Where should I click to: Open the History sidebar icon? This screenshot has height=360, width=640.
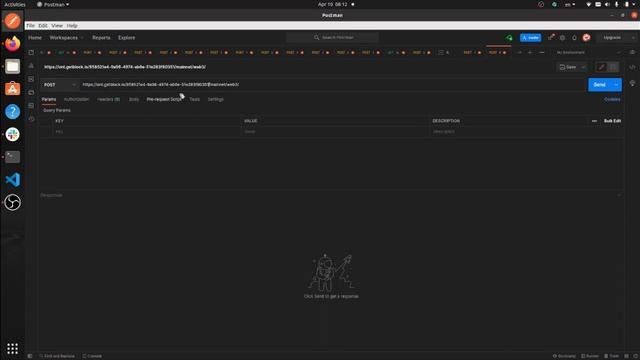pyautogui.click(x=31, y=119)
